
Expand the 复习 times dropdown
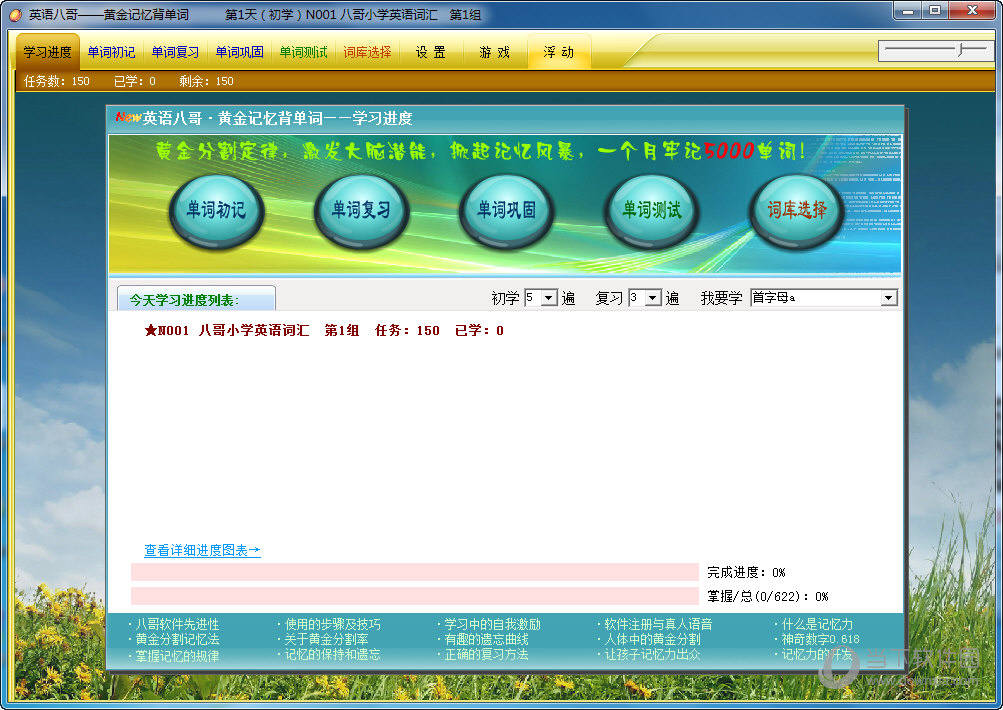[x=652, y=298]
